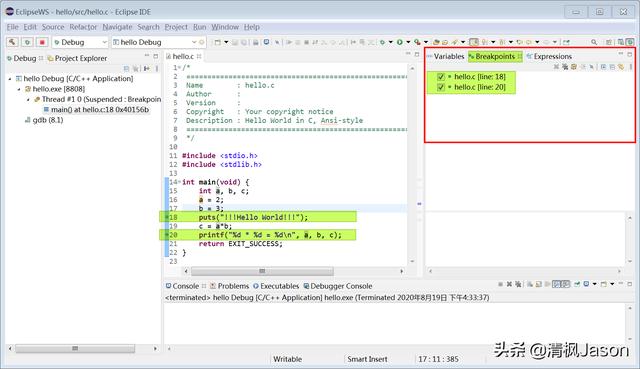Viewport: 640px width, 369px height.
Task: Open the Project menu
Action: coord(176,27)
